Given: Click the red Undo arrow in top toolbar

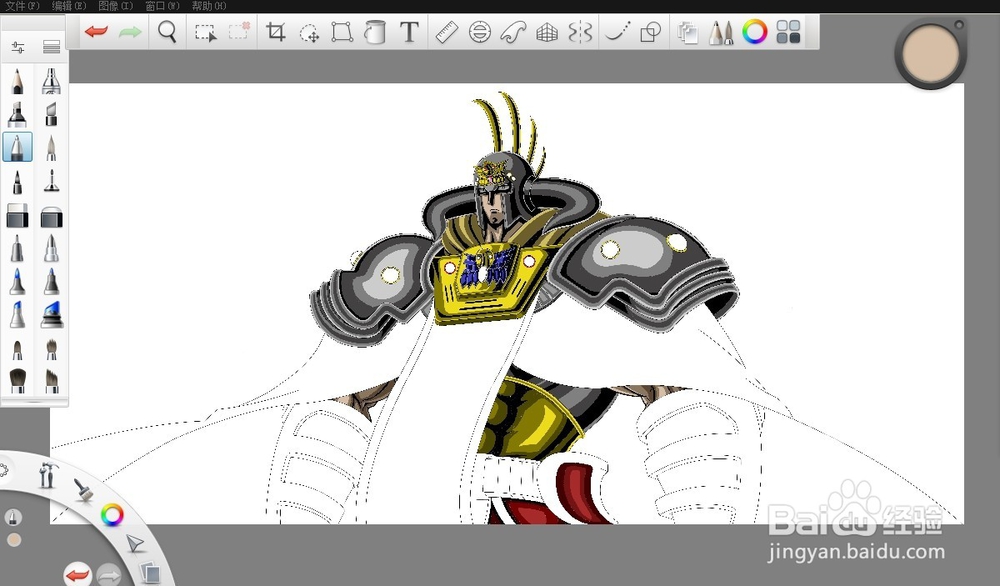Looking at the screenshot, I should click(x=96, y=31).
